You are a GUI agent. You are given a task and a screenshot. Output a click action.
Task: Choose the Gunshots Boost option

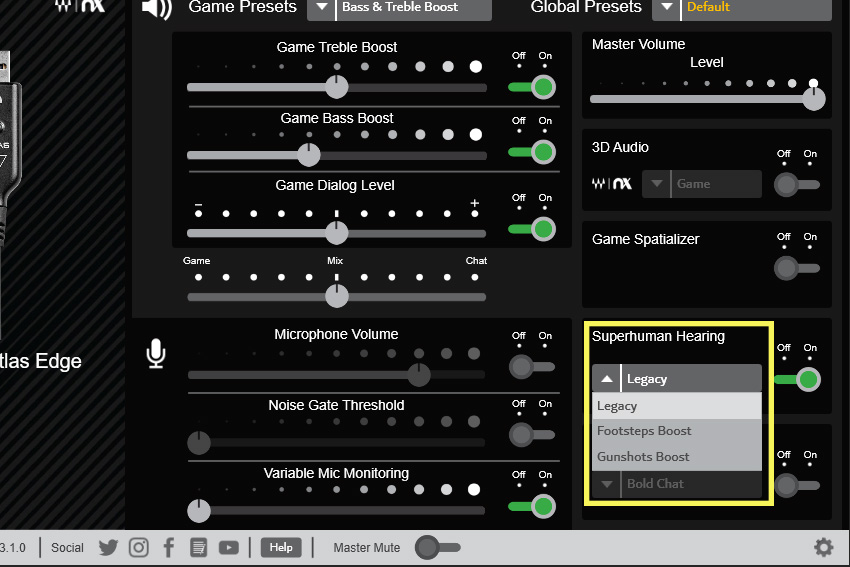[643, 457]
